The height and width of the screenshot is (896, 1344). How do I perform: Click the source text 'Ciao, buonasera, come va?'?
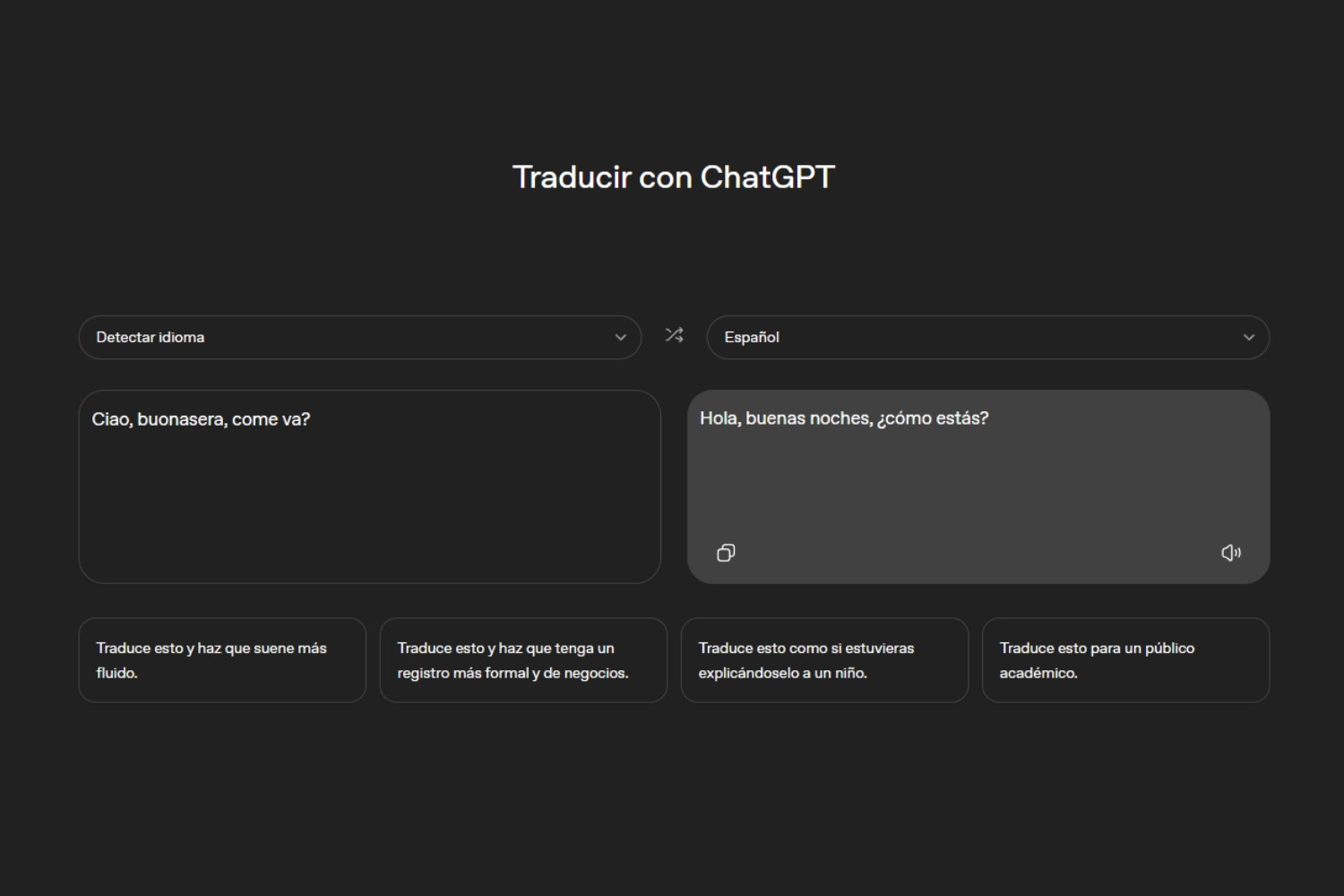click(201, 419)
